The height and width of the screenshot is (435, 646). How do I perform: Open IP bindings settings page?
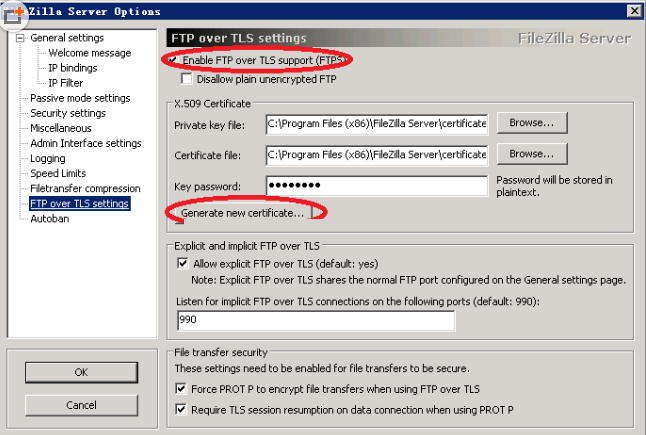tap(73, 68)
